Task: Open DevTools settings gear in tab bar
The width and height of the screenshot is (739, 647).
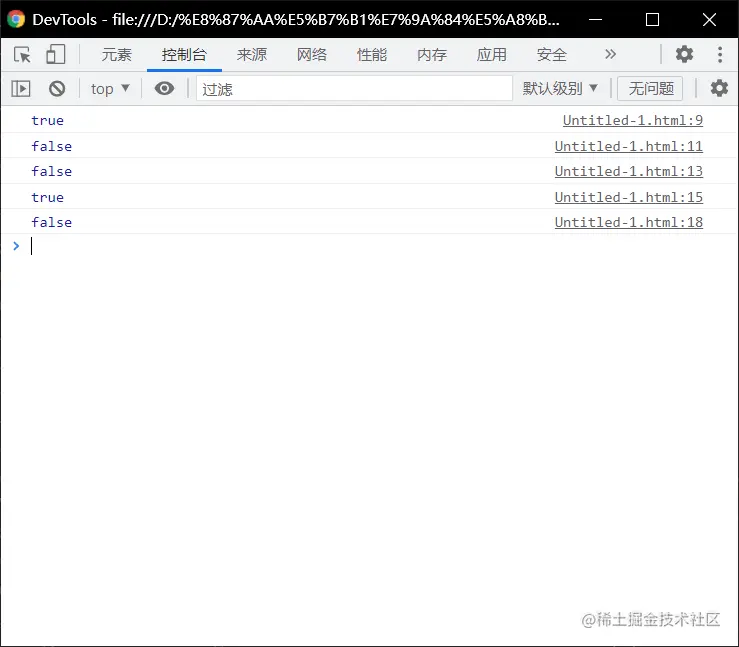Action: point(684,54)
